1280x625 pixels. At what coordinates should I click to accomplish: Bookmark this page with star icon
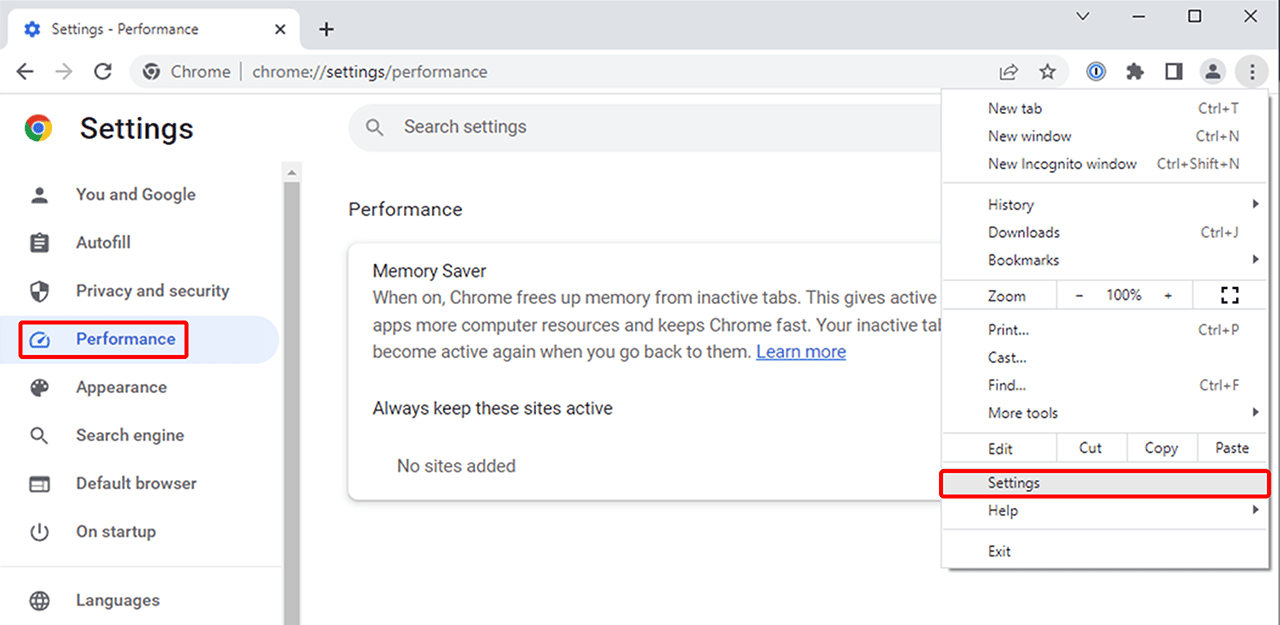pyautogui.click(x=1047, y=72)
